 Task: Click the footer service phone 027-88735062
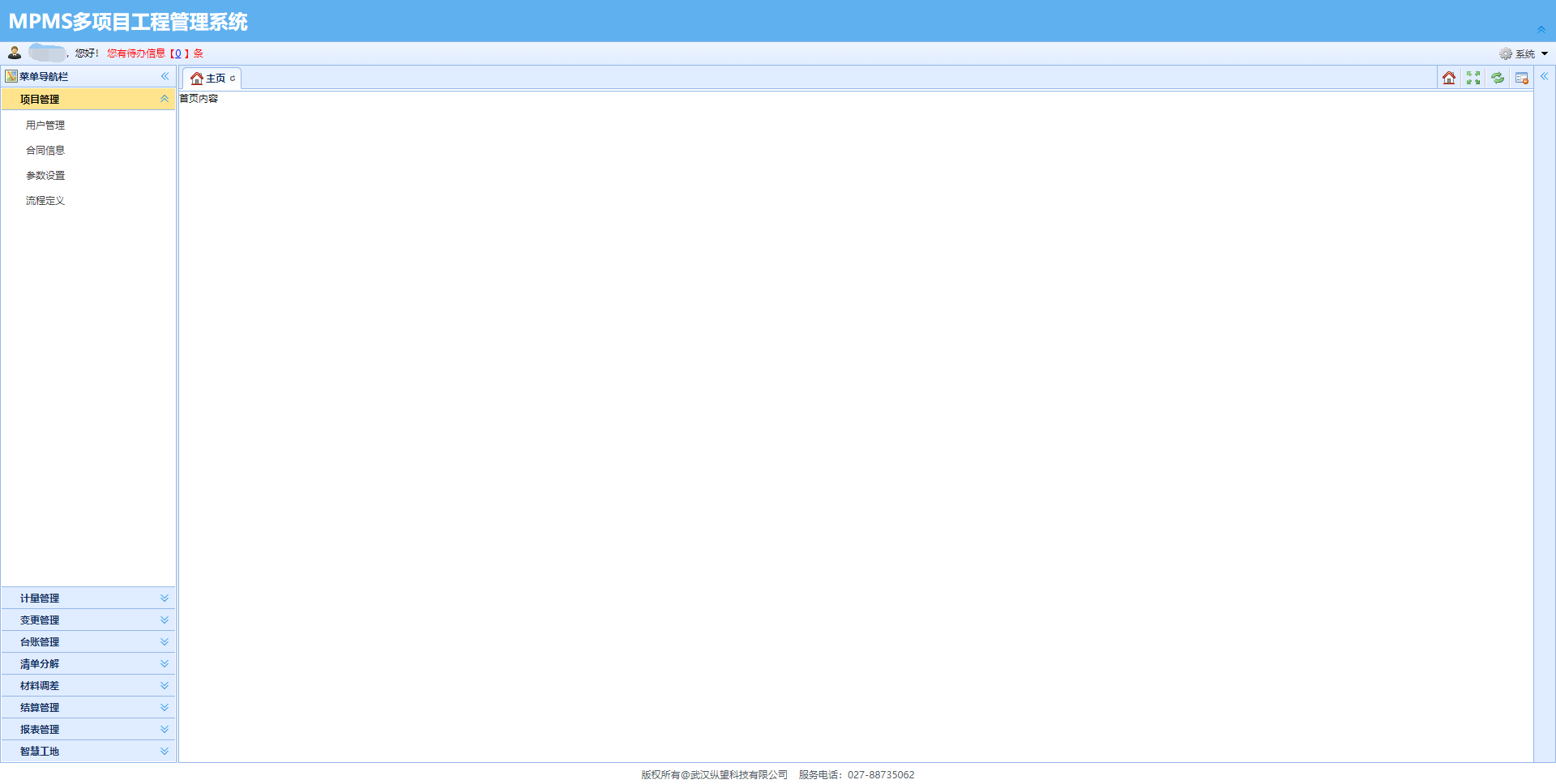(x=881, y=775)
